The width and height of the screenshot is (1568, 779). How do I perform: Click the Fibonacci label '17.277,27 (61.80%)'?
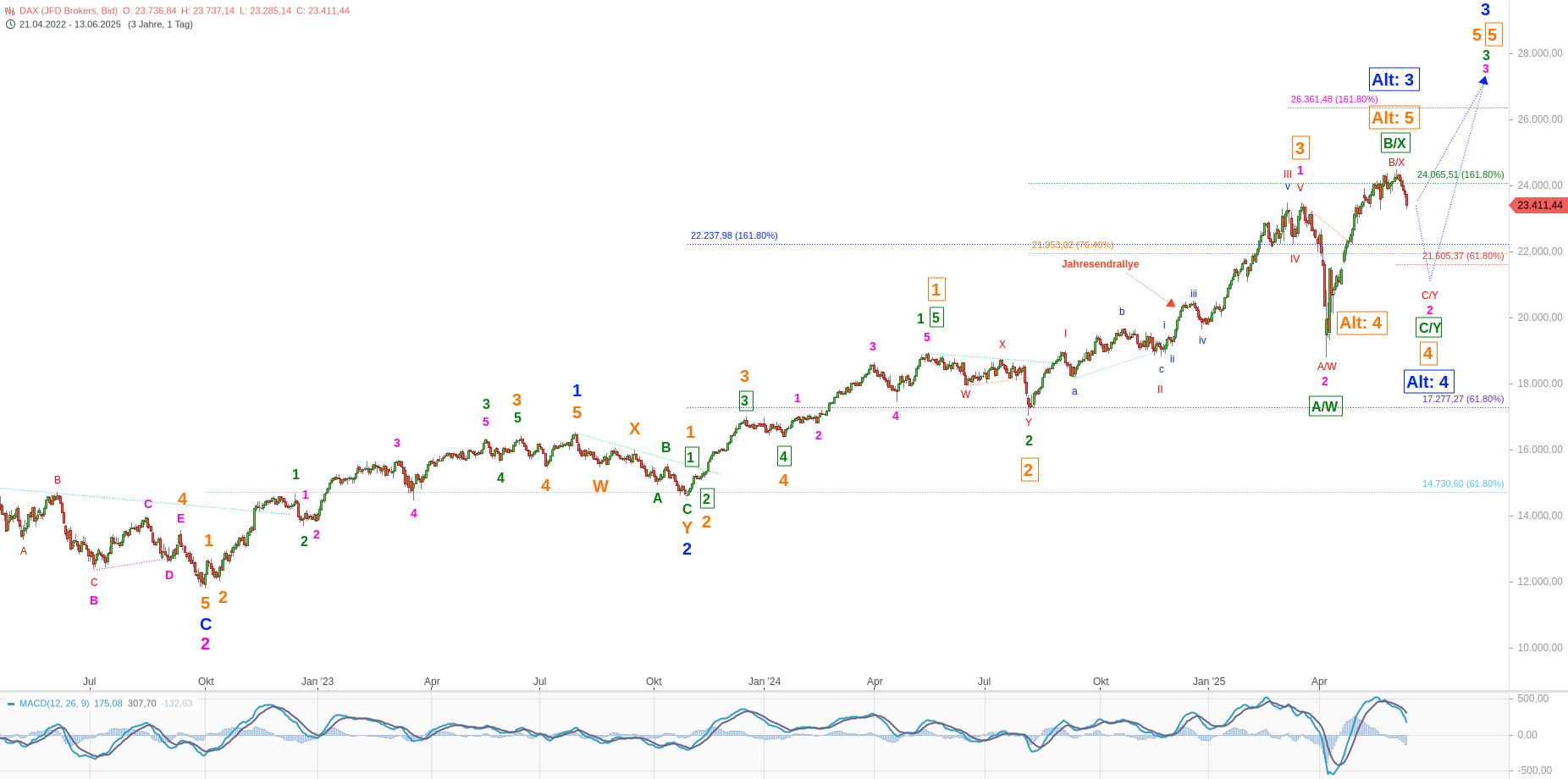point(1463,399)
